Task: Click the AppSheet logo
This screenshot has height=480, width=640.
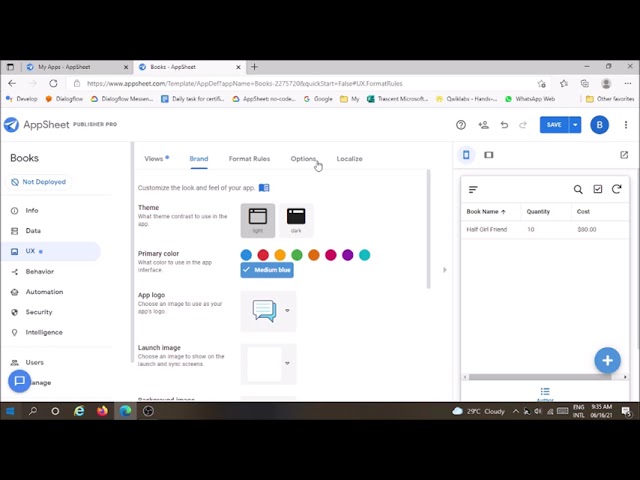Action: (11, 124)
